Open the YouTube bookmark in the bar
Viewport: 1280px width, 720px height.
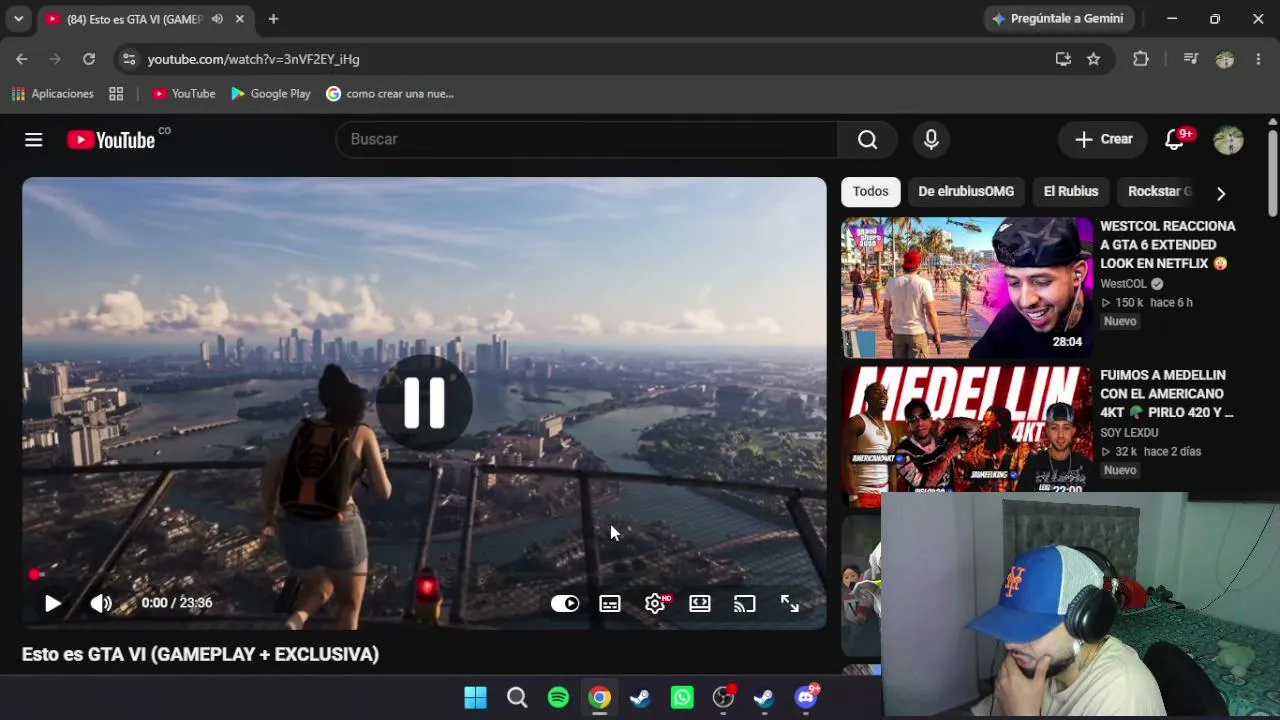click(184, 94)
